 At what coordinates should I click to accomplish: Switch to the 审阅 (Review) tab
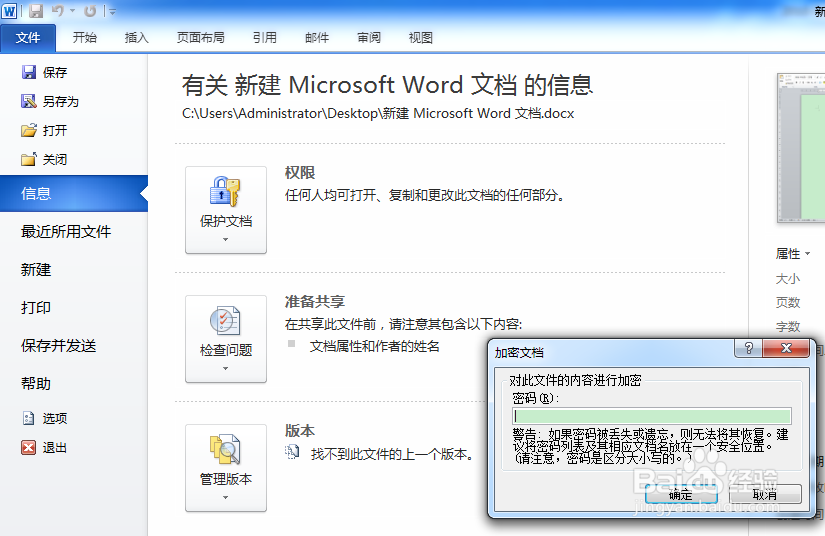pos(369,38)
